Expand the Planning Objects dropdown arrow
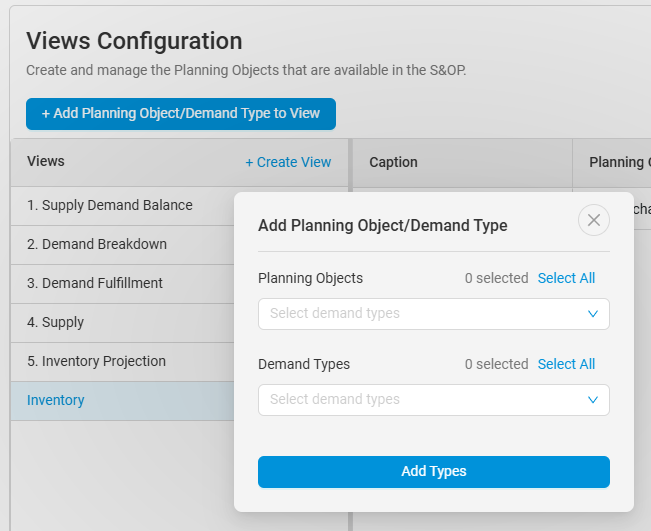The image size is (651, 531). (593, 314)
